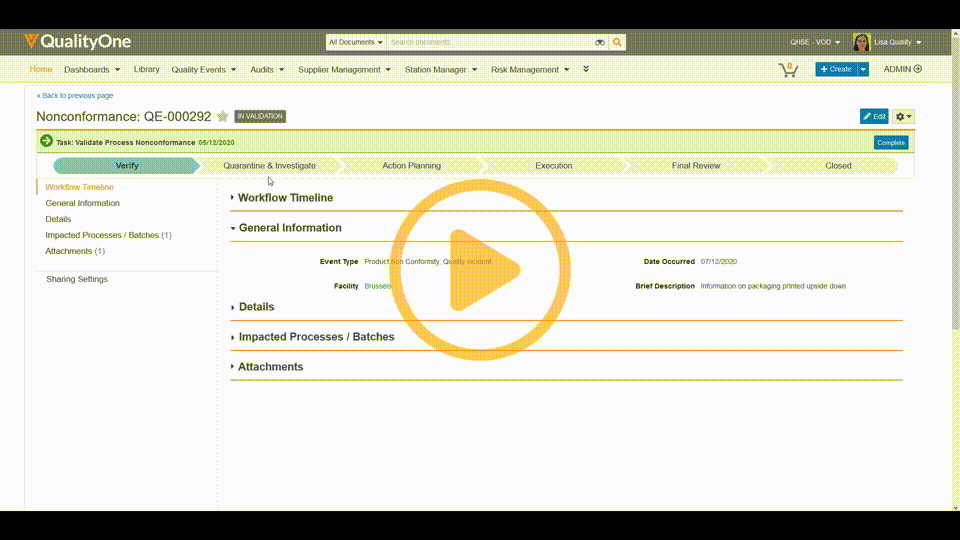Open the gear actions menu

tap(903, 116)
